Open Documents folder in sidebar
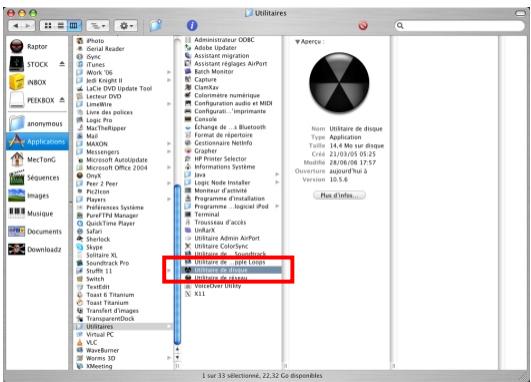This screenshot has width=531, height=382. coord(37,232)
